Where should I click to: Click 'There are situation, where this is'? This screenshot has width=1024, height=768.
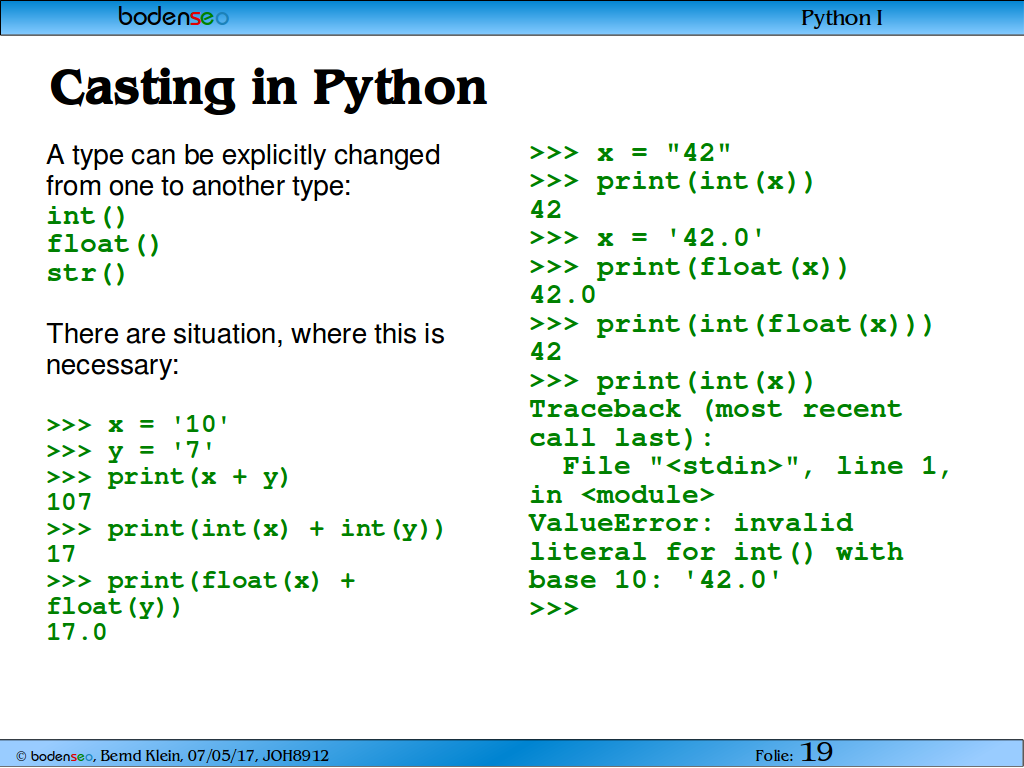coord(246,334)
